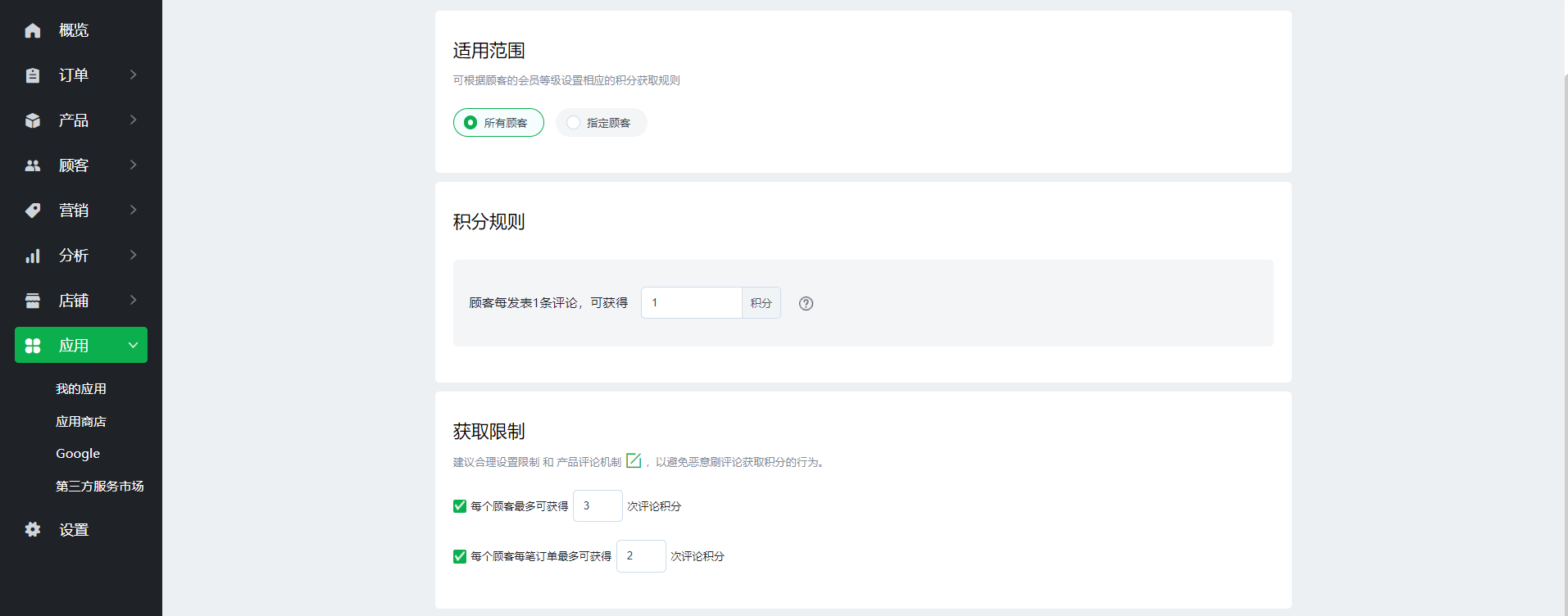1568x616 pixels.
Task: Expand the 顾客 menu chevron
Action: [x=133, y=165]
